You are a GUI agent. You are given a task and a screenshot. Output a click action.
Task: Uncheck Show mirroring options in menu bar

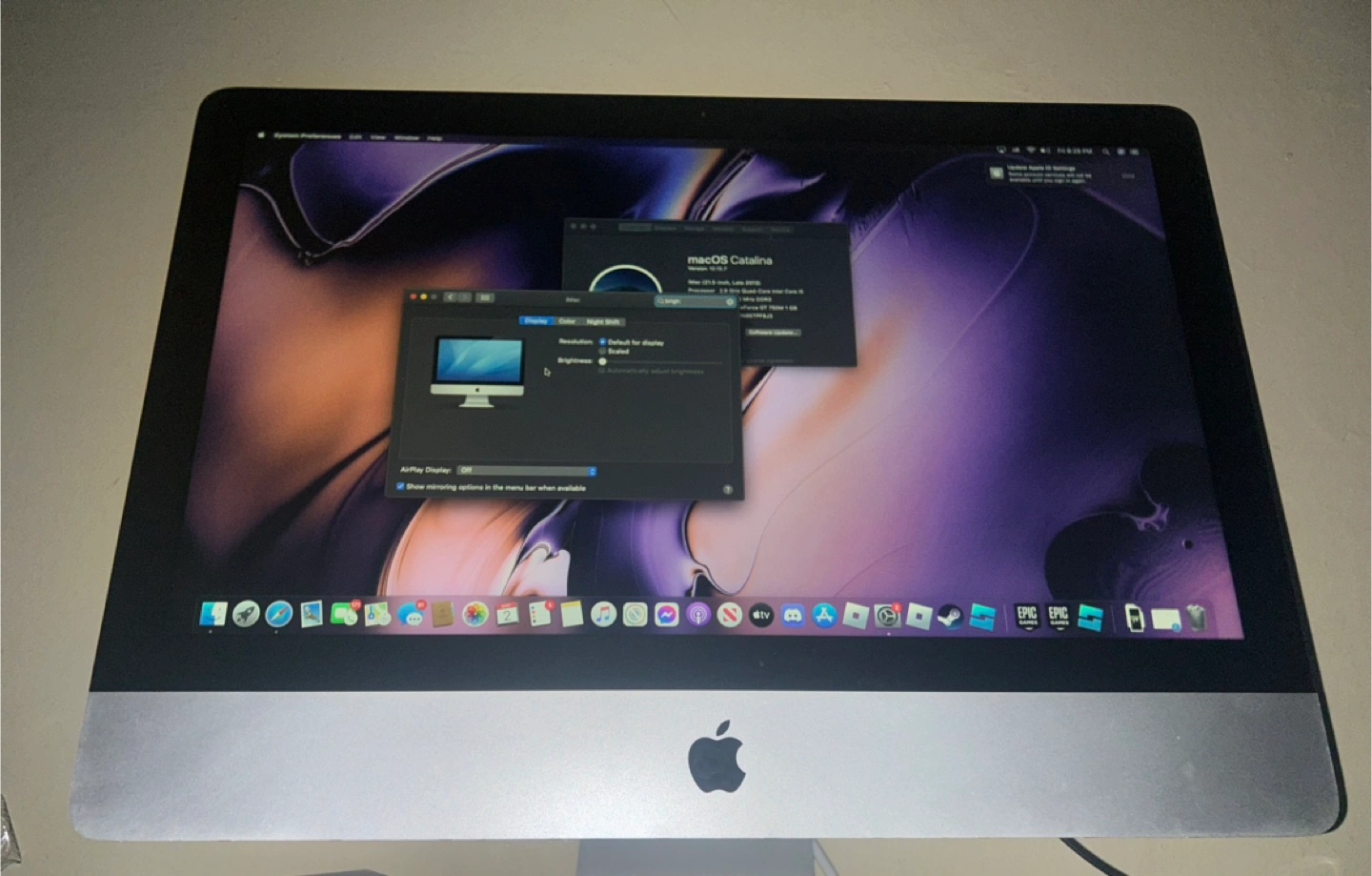point(400,486)
